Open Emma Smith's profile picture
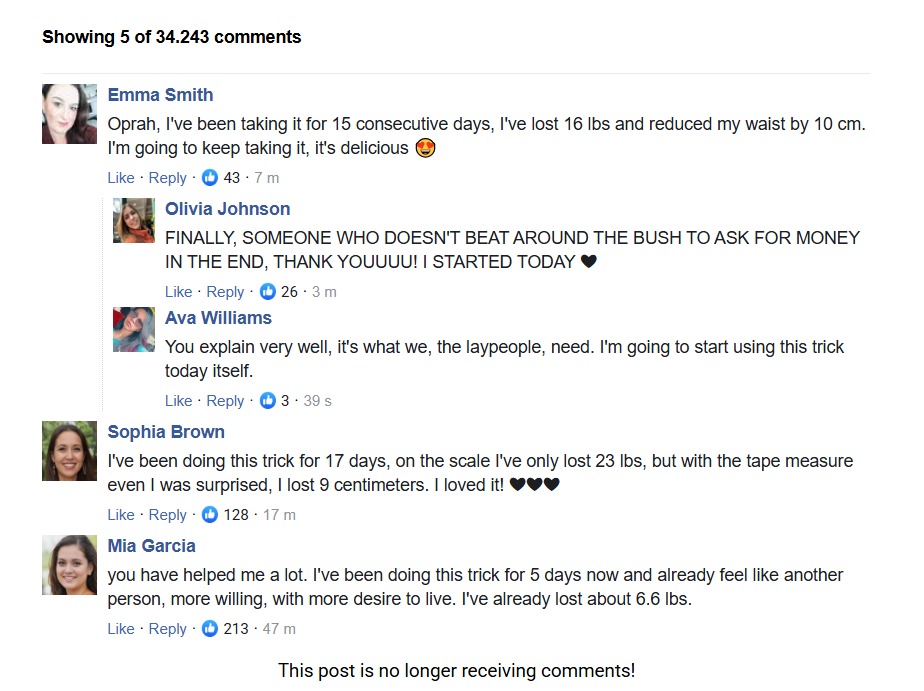 point(70,114)
